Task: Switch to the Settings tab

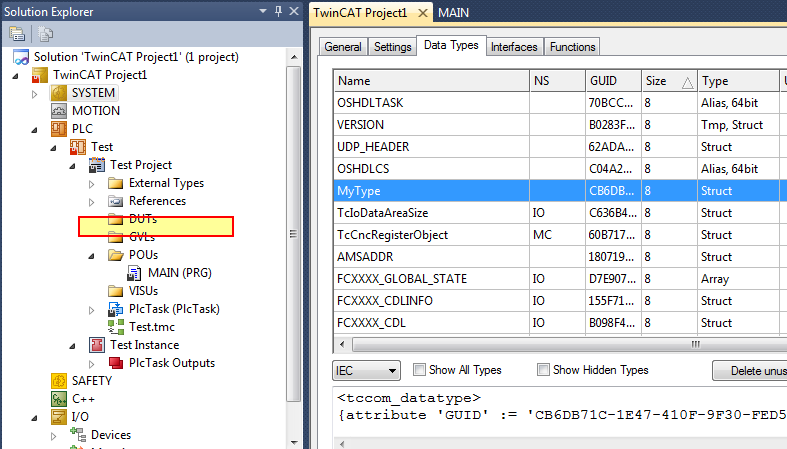Action: tap(392, 47)
